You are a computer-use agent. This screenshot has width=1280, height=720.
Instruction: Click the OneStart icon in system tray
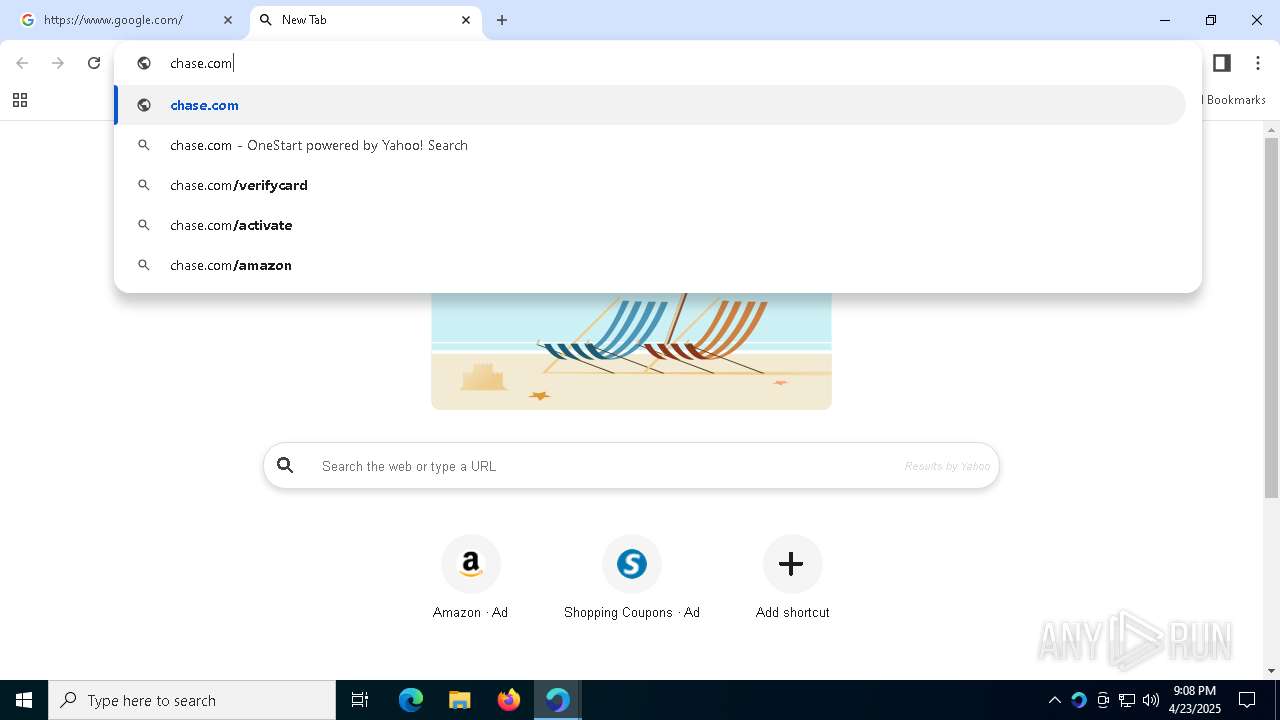(x=1078, y=700)
